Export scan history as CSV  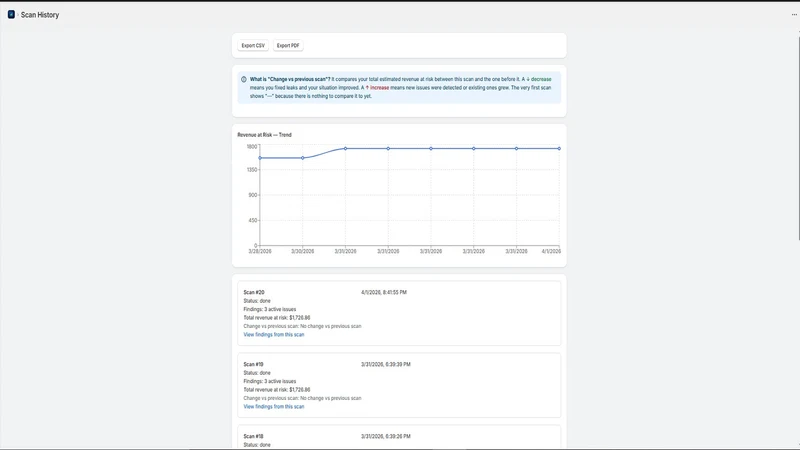pyautogui.click(x=253, y=45)
